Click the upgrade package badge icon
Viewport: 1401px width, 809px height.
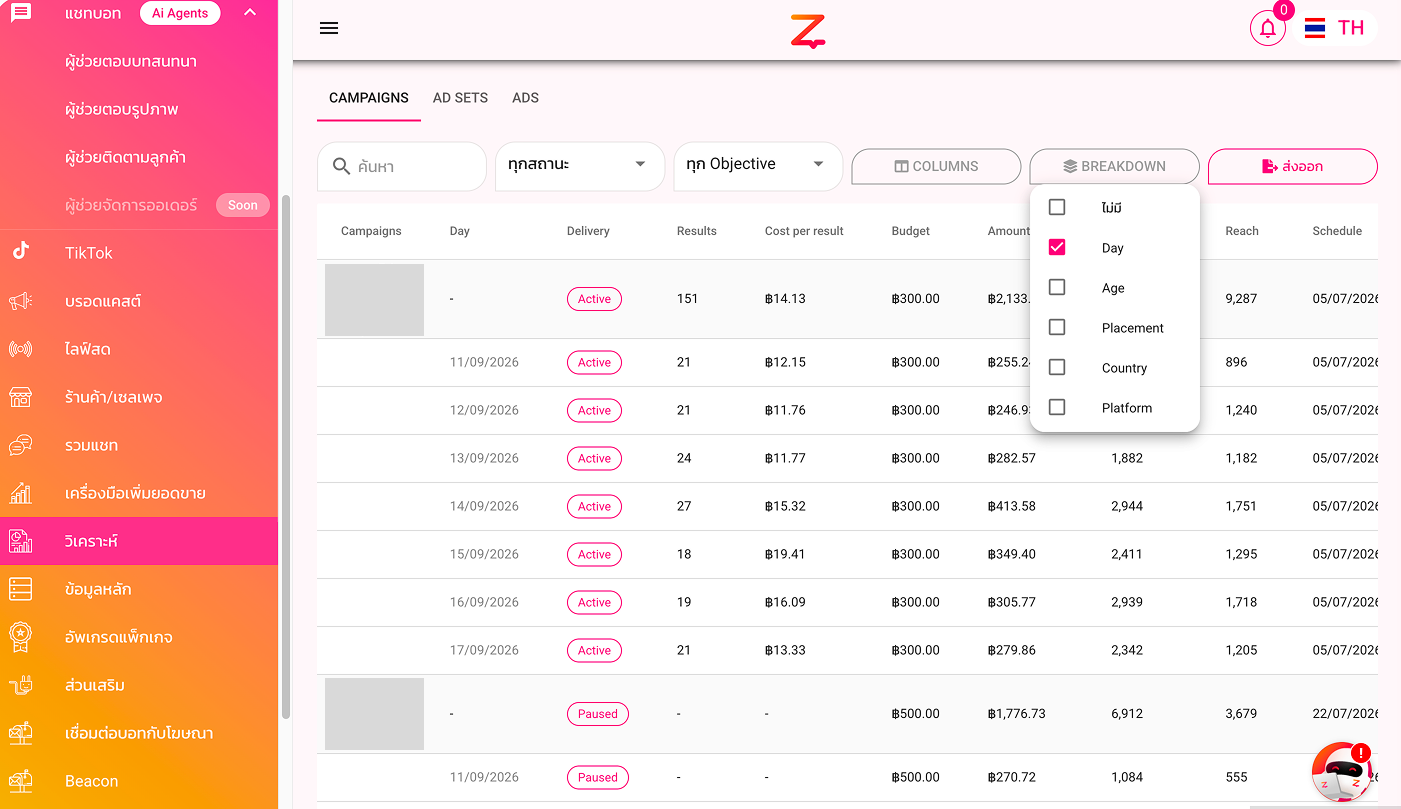(21, 637)
